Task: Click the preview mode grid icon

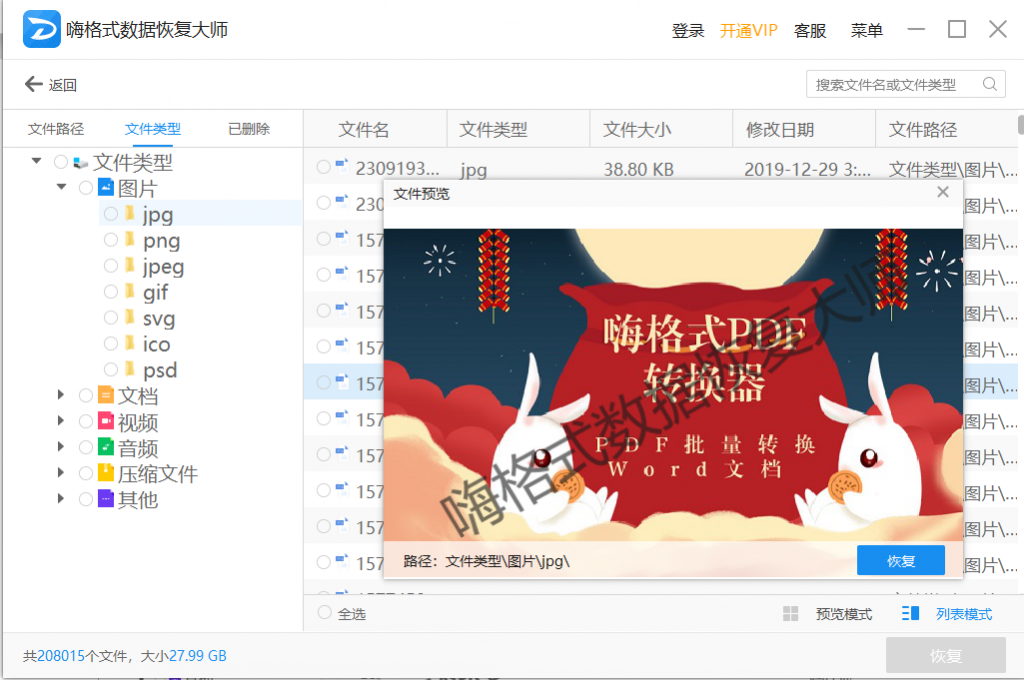Action: tap(790, 613)
